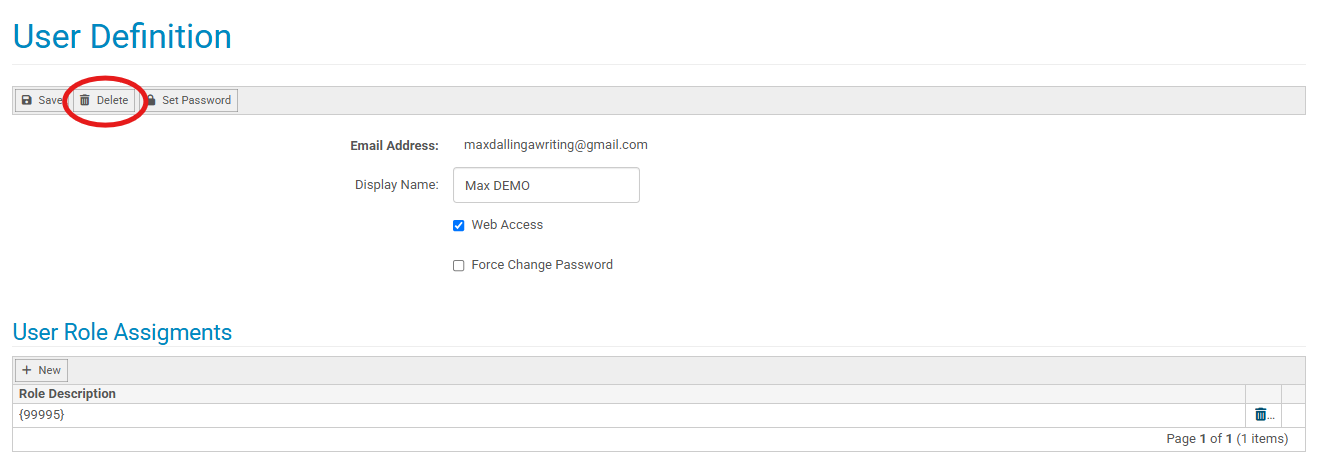
Task: Click the email address maxdallingawriting@gmail.com
Action: pyautogui.click(x=556, y=145)
